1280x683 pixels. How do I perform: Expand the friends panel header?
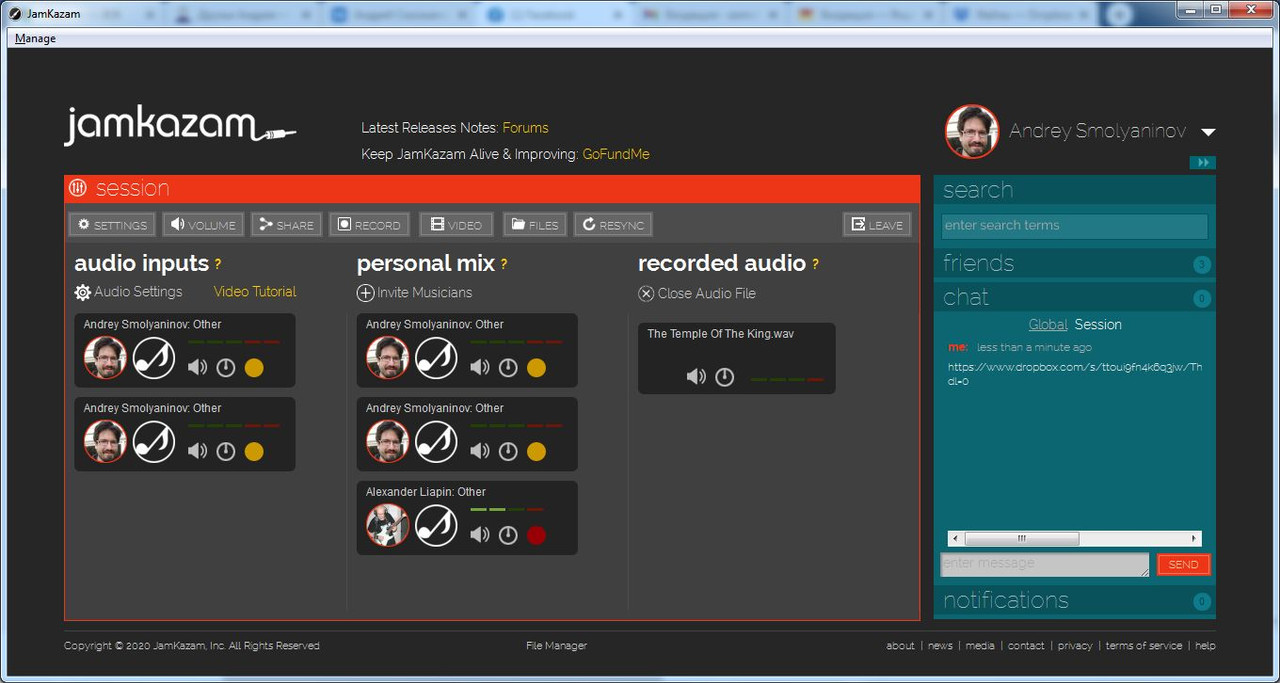[1075, 264]
